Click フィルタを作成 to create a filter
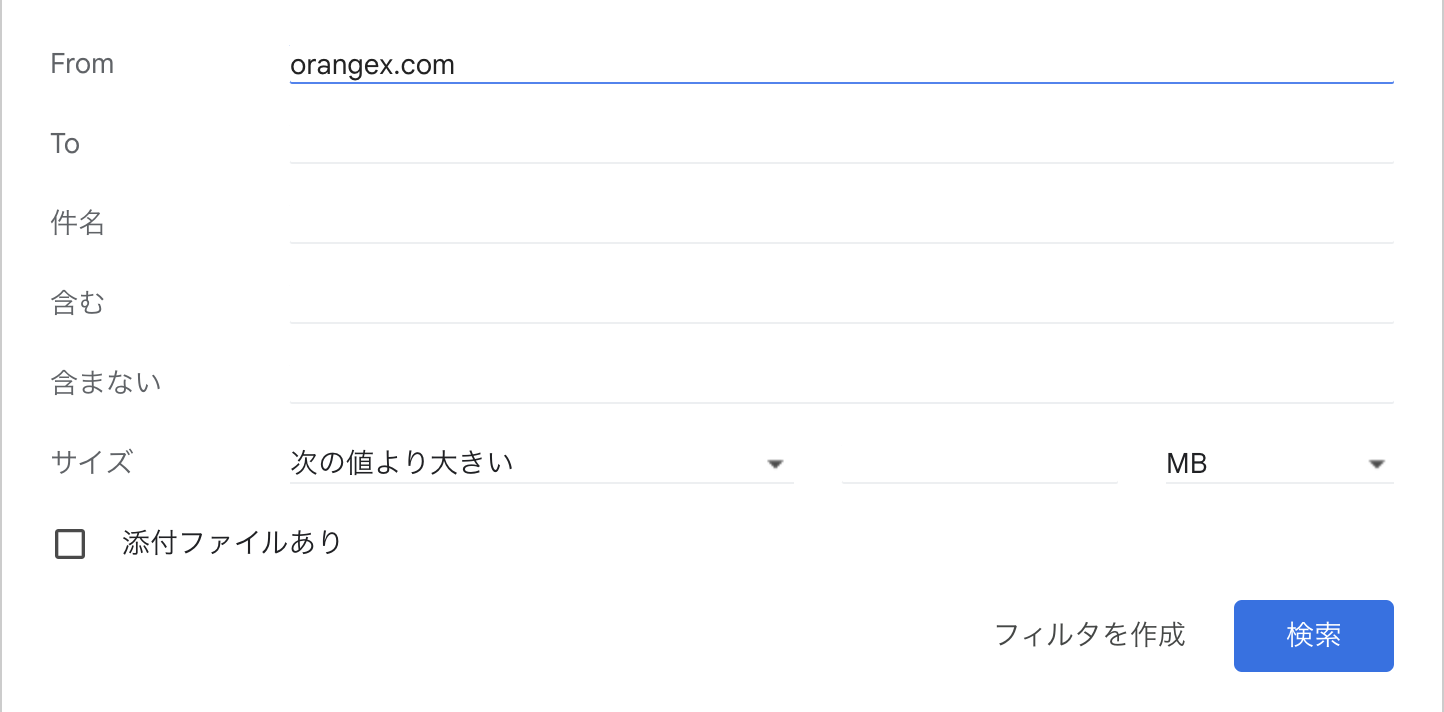 (x=1089, y=635)
